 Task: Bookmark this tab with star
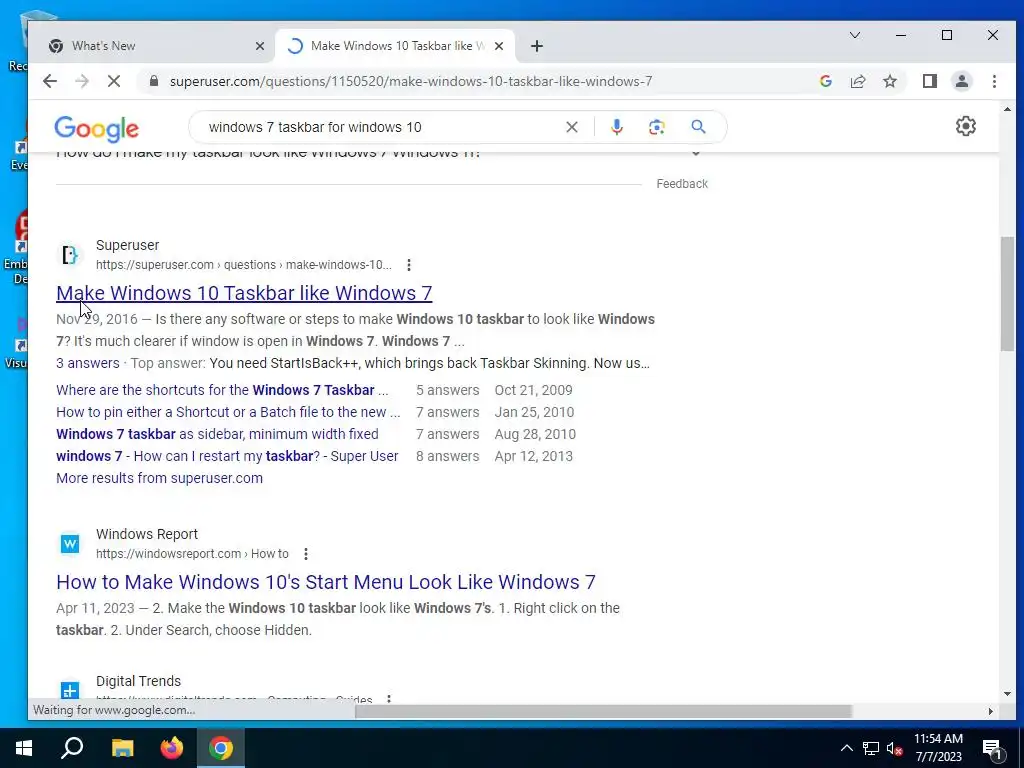click(889, 81)
